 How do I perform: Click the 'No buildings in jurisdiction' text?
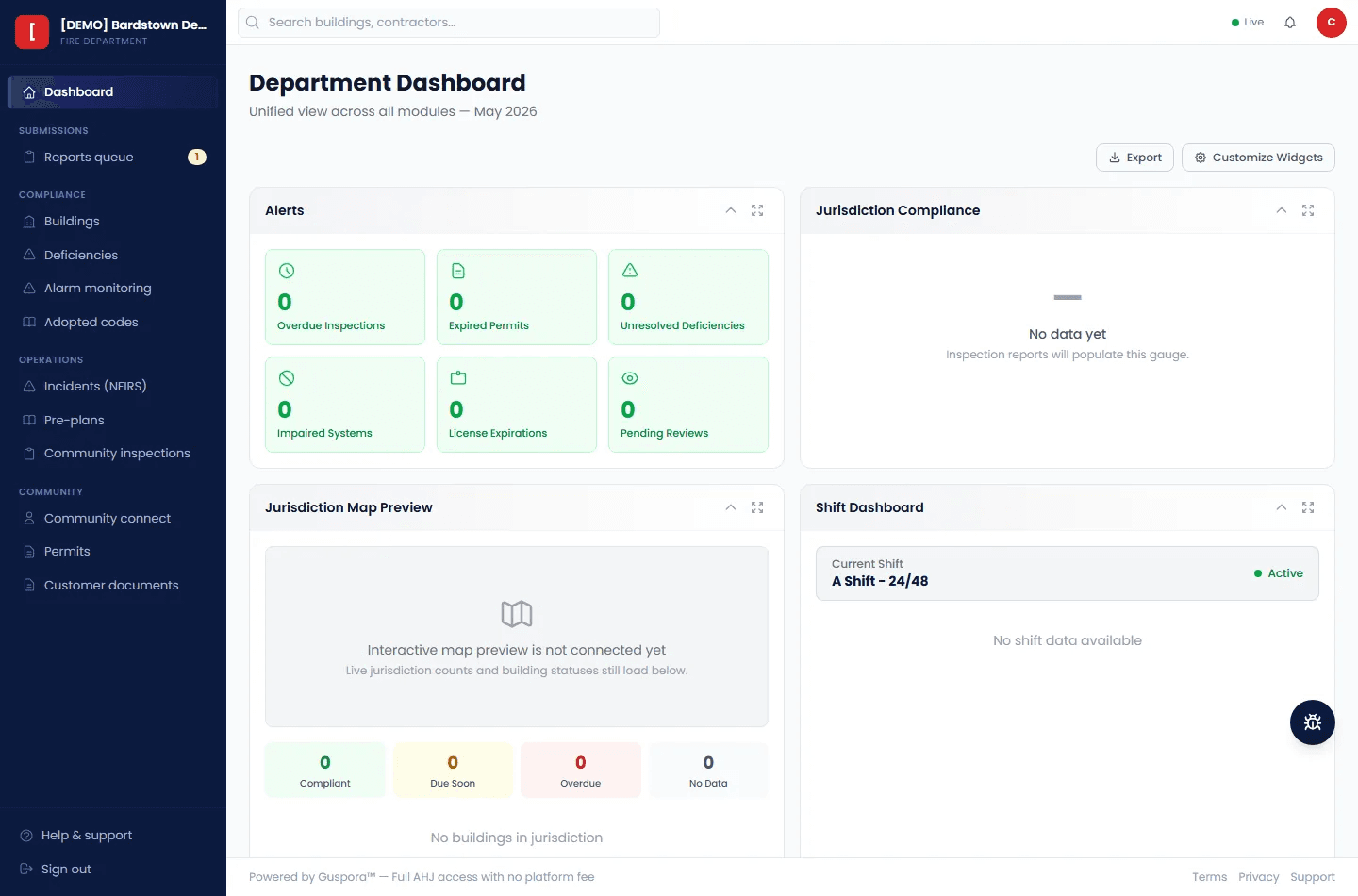coord(517,838)
